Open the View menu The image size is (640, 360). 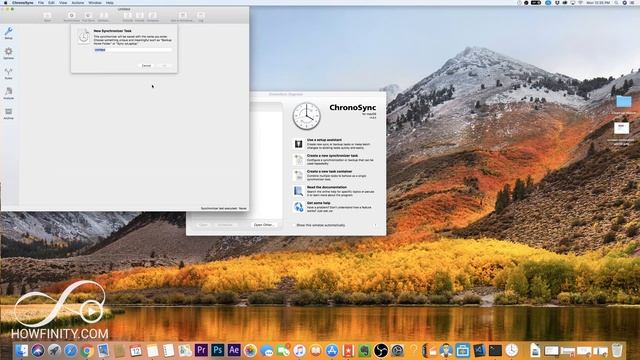pyautogui.click(x=63, y=2)
